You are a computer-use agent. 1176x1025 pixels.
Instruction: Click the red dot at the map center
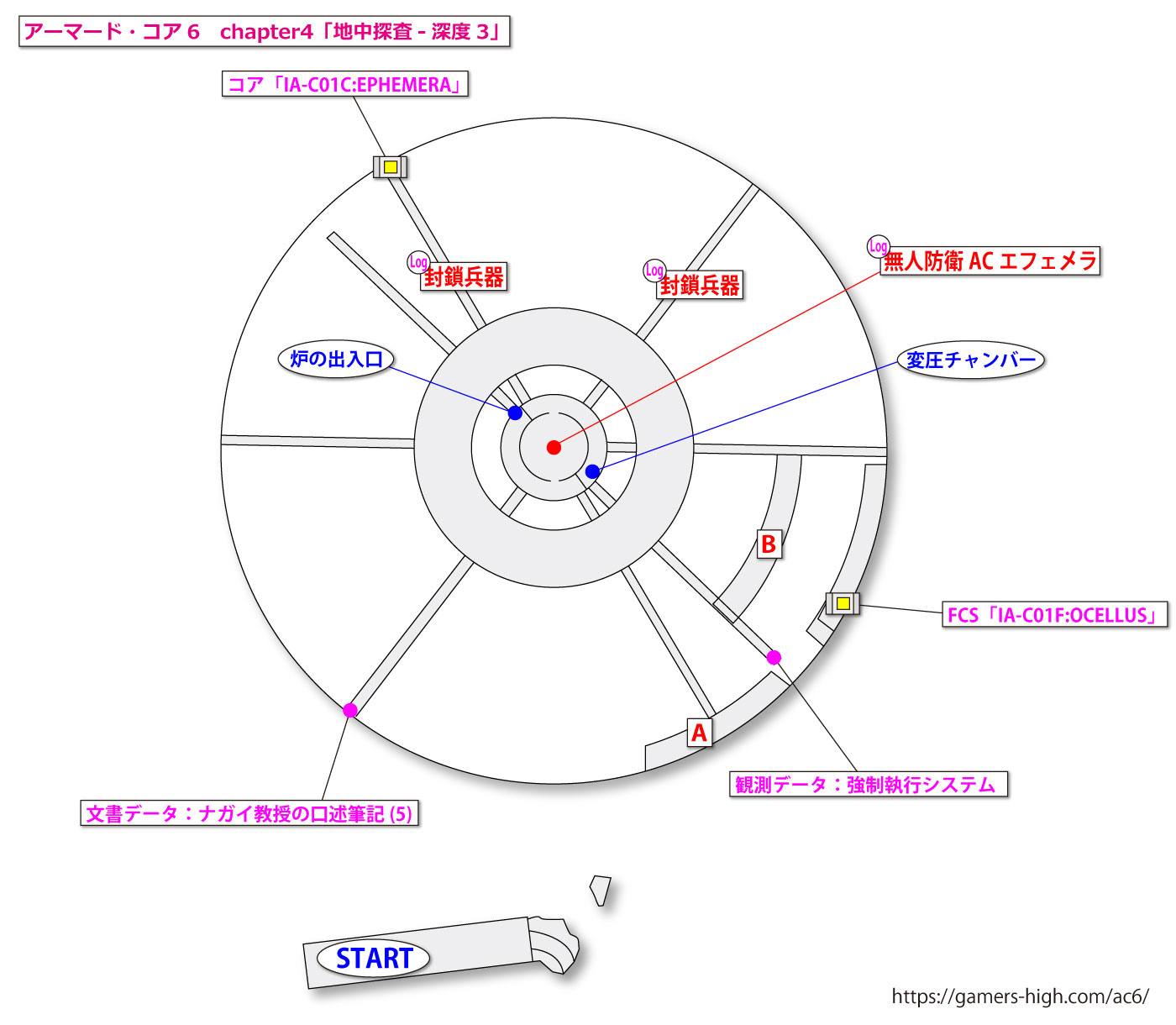(554, 447)
